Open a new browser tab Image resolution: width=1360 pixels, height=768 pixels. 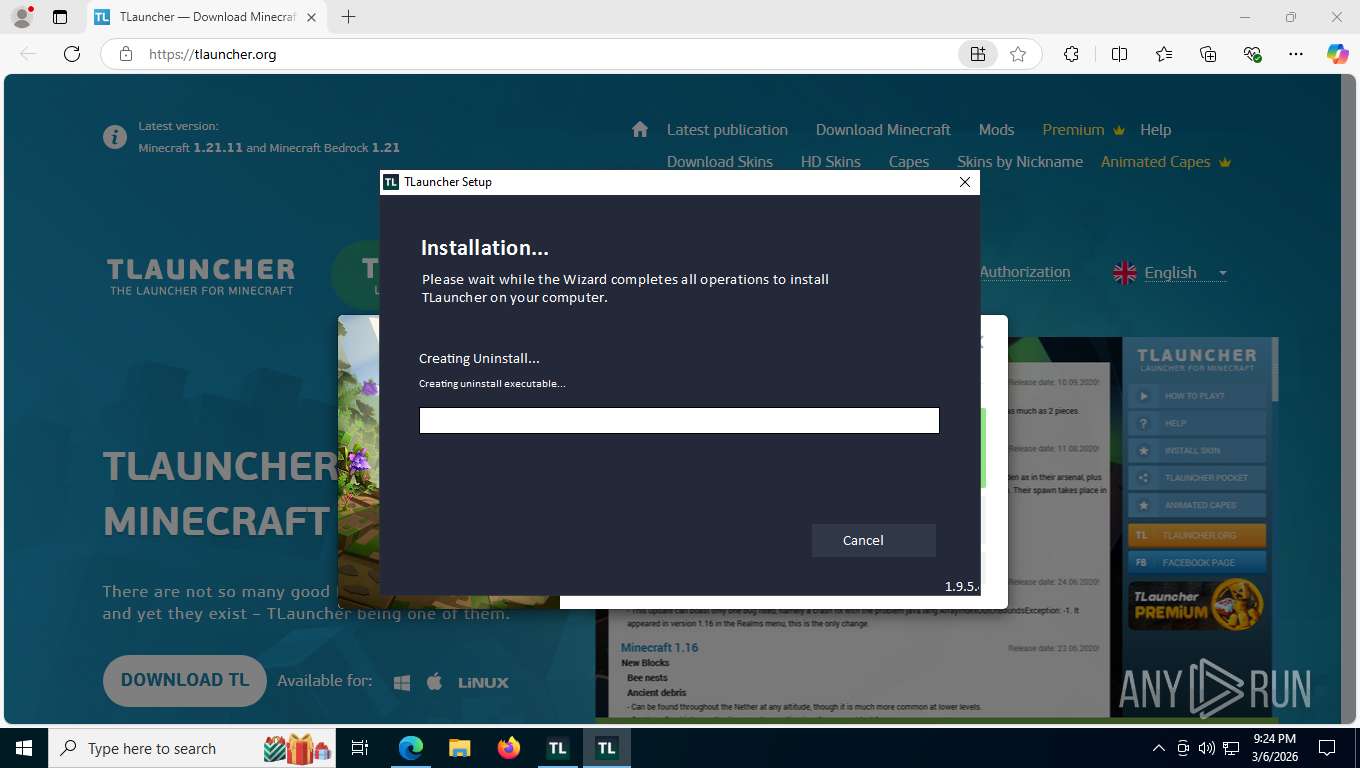[348, 17]
